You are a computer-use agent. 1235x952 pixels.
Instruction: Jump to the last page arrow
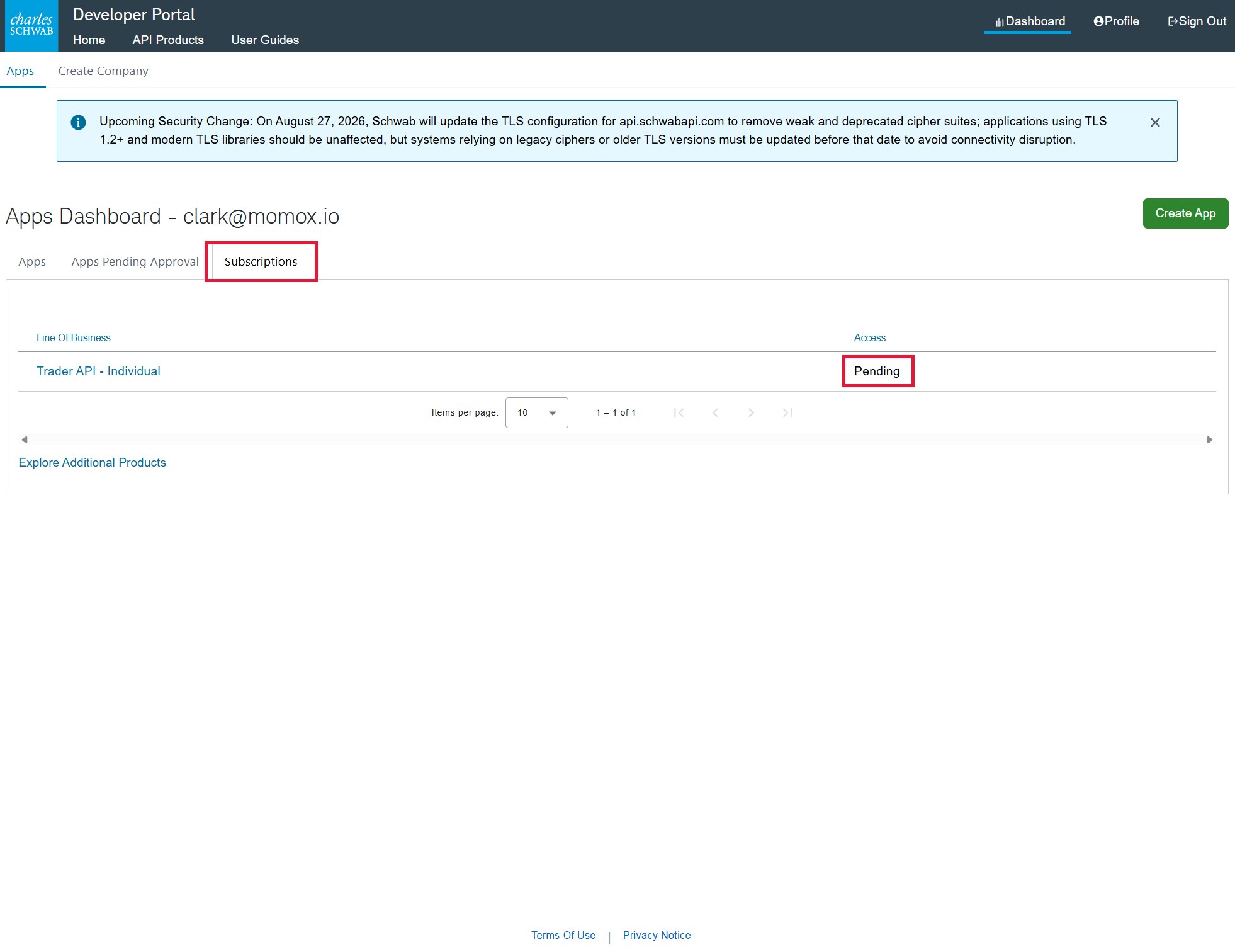pos(787,412)
